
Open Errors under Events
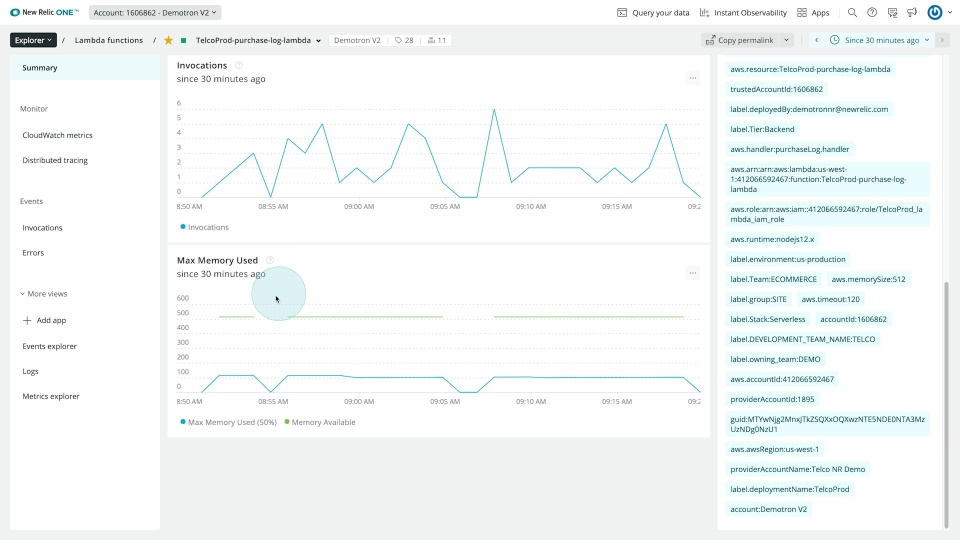(x=33, y=253)
